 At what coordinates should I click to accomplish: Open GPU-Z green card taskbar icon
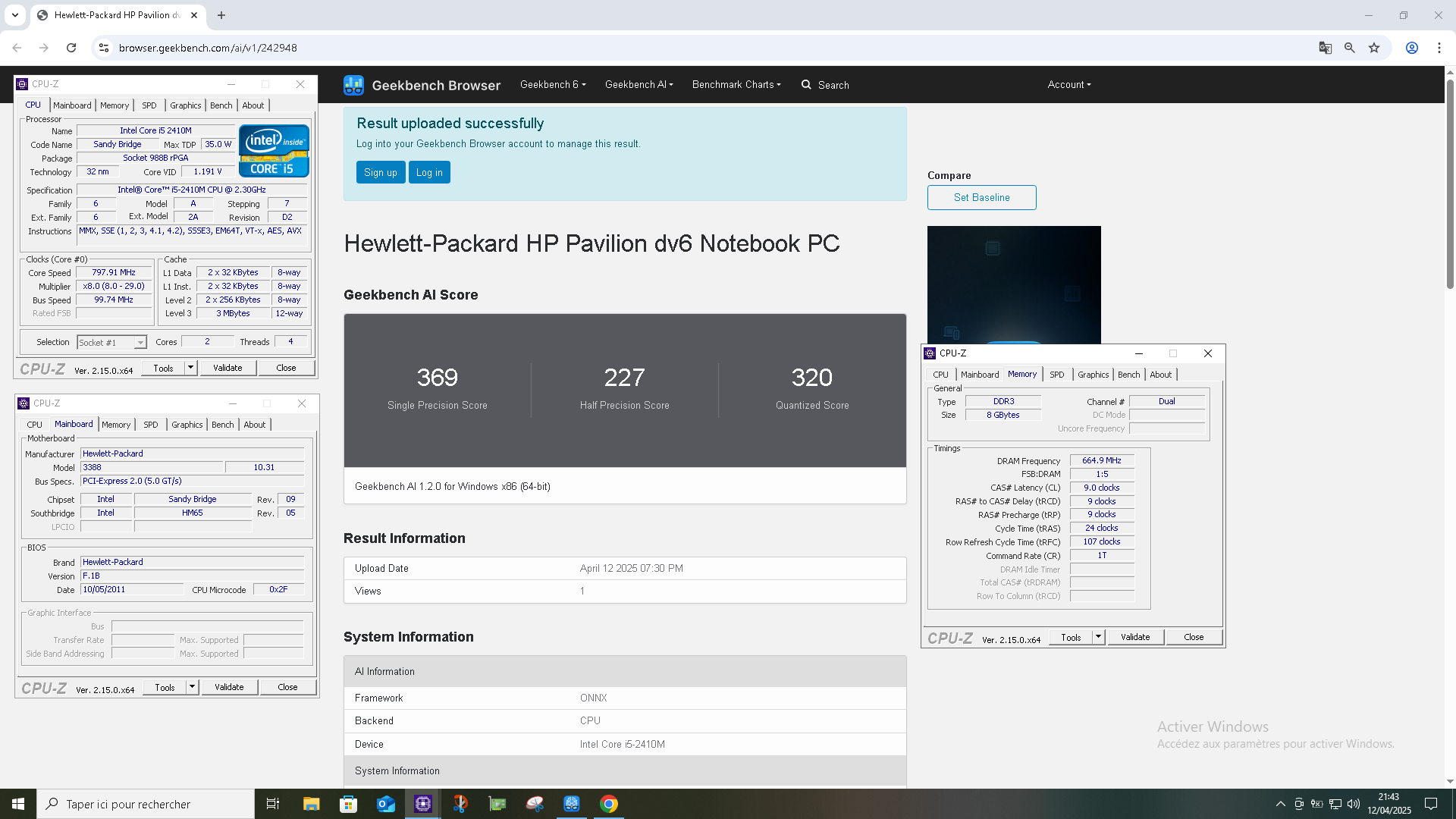click(x=497, y=804)
